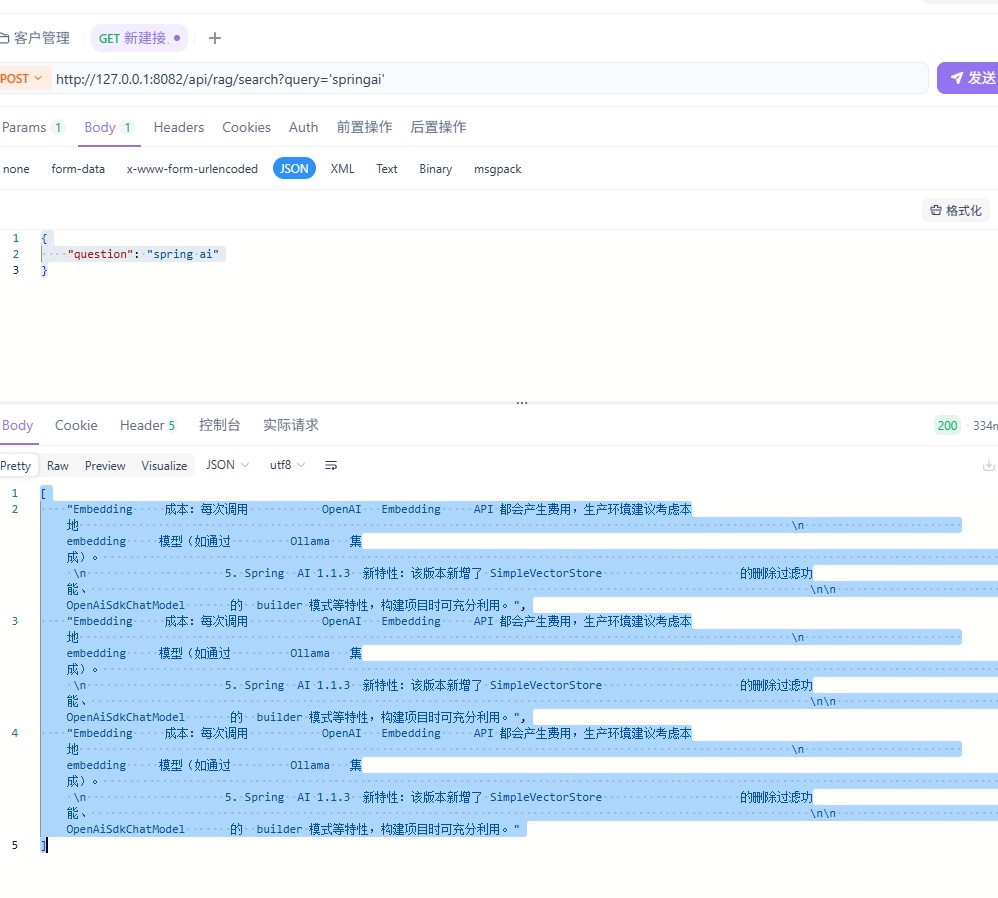Screen dimensions: 998x898
Task: Click the 格式化 format button
Action: [955, 210]
